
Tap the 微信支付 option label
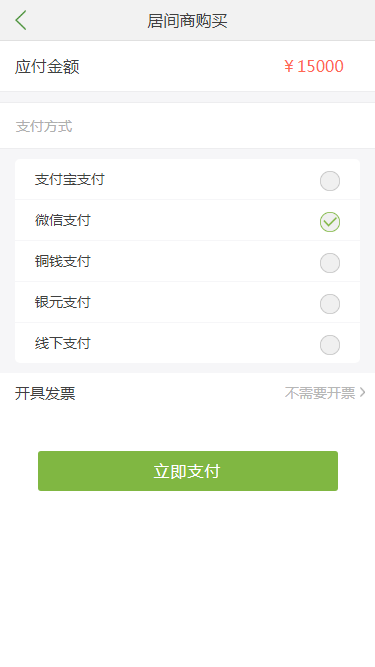pyautogui.click(x=62, y=220)
